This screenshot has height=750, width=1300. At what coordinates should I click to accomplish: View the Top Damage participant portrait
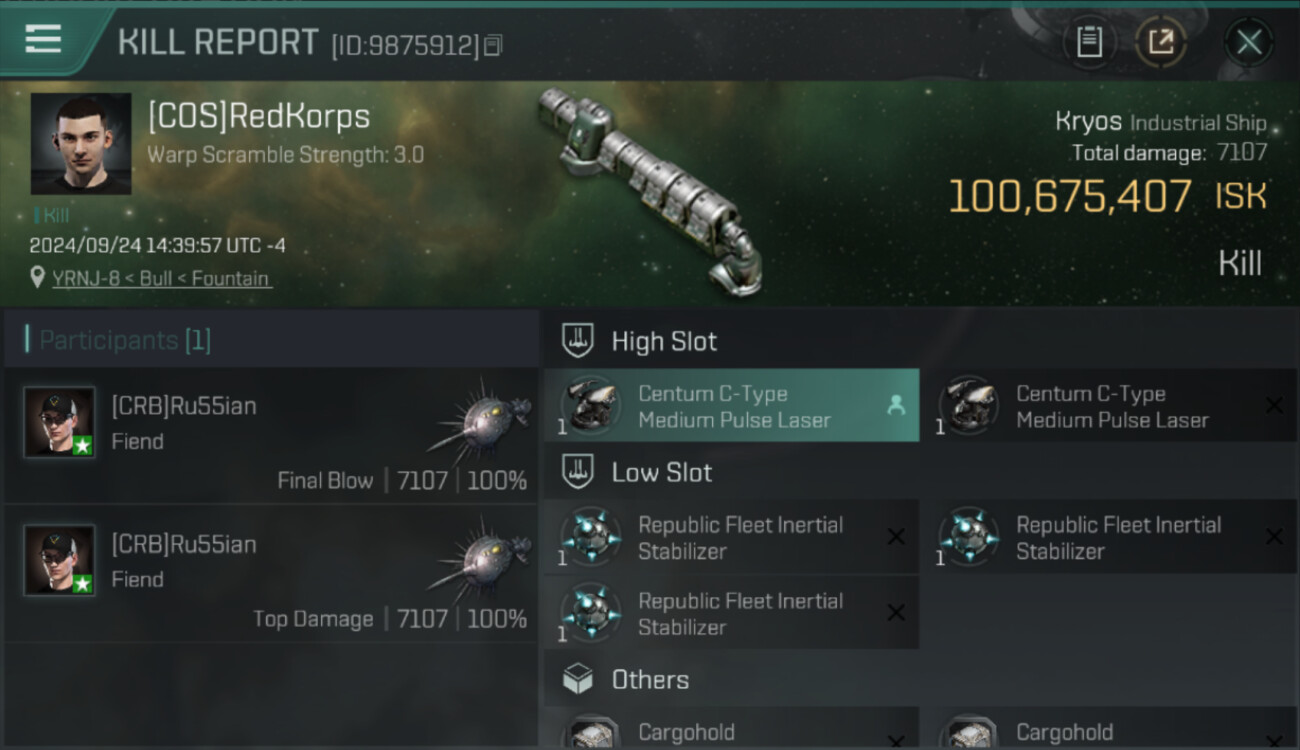pos(60,560)
